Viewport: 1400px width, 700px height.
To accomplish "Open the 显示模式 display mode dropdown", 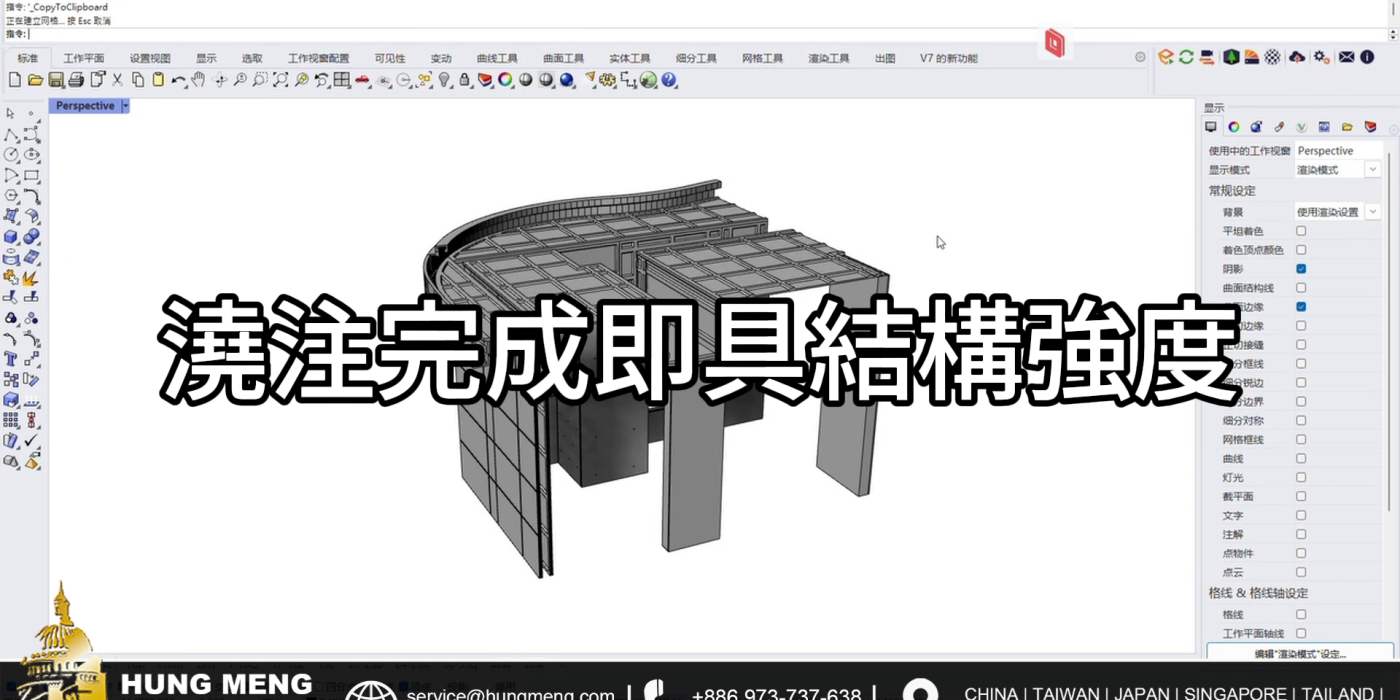I will 1373,170.
